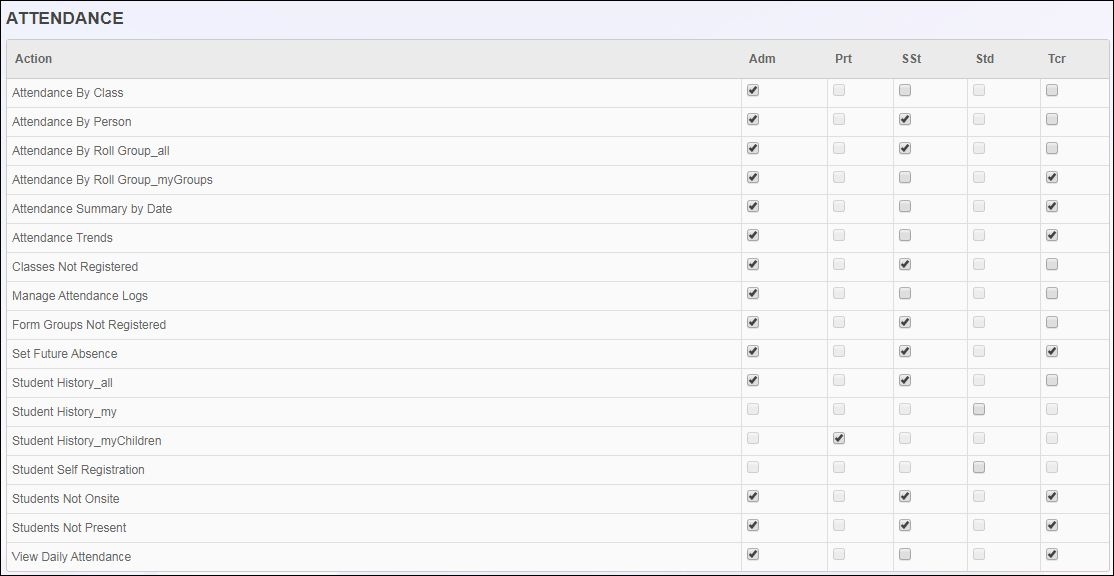Uncheck SSt for Attendance By Person

pos(904,119)
